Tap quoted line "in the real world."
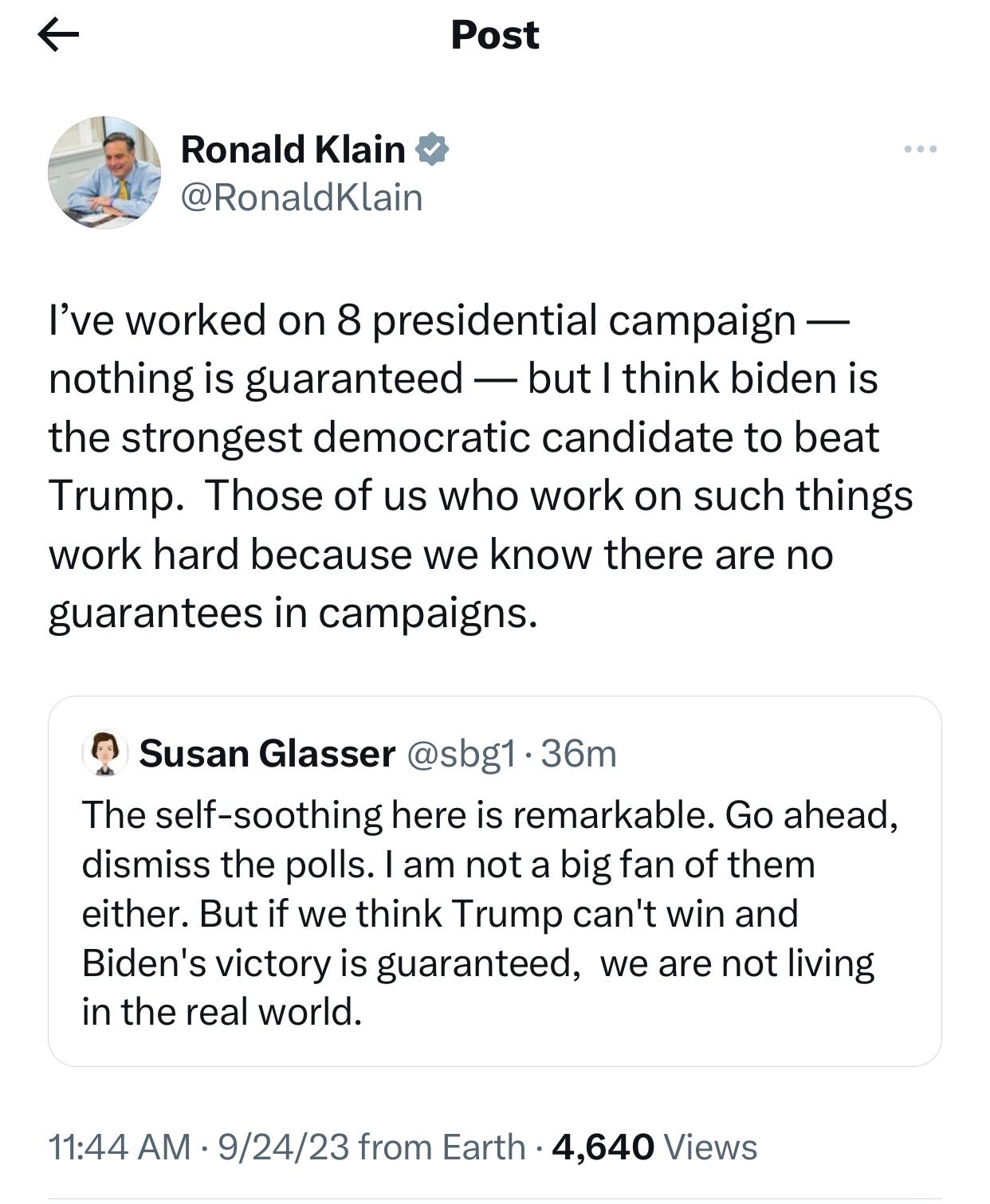Image resolution: width=990 pixels, height=1204 pixels. click(222, 1011)
